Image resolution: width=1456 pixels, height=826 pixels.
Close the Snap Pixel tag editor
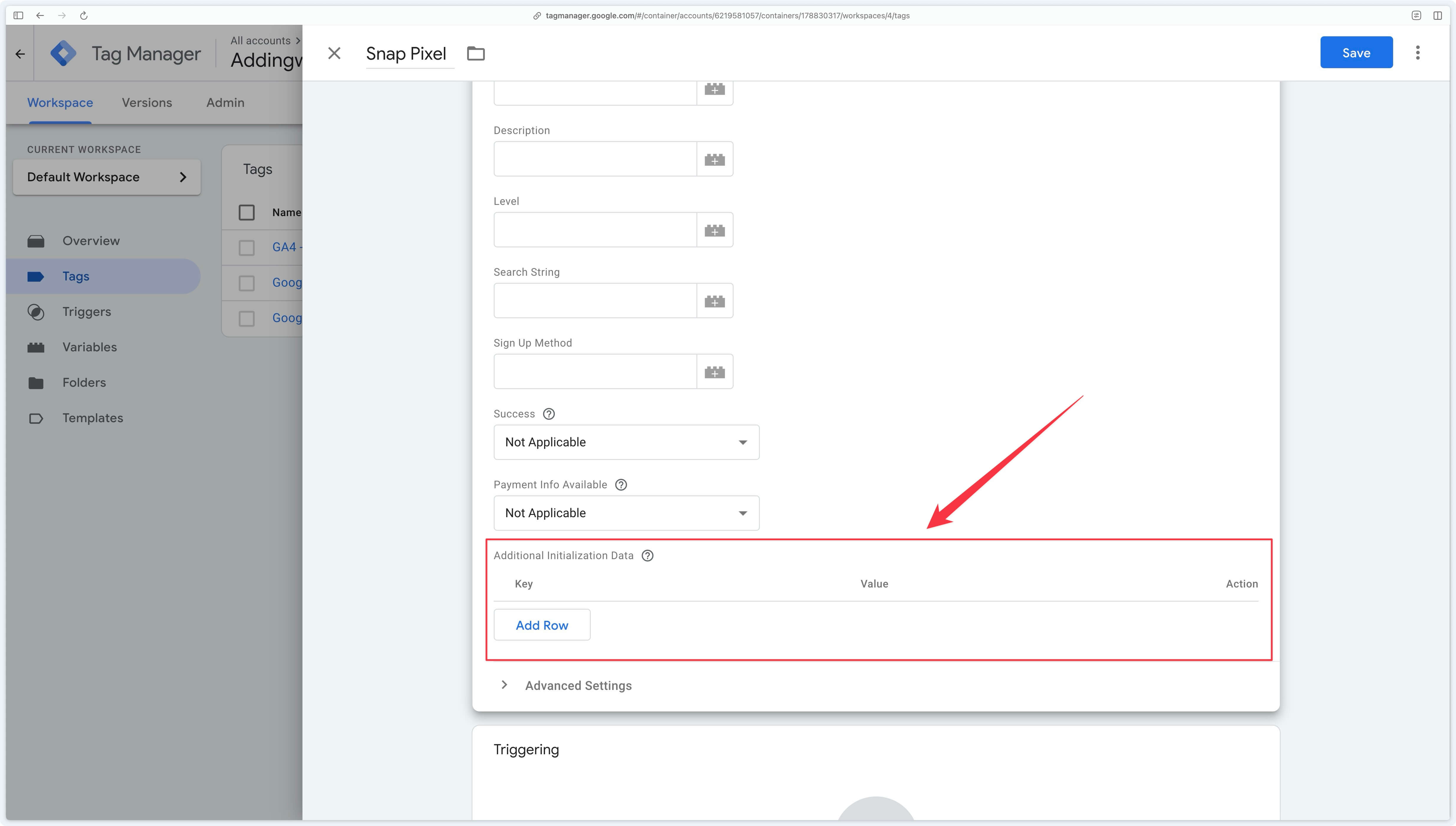[x=334, y=53]
